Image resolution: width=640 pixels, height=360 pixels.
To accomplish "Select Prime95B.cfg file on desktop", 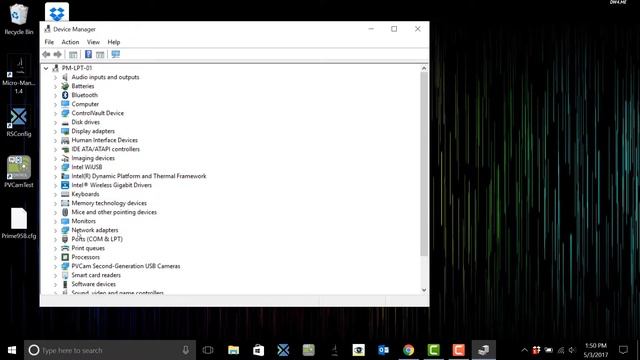I will pos(18,223).
